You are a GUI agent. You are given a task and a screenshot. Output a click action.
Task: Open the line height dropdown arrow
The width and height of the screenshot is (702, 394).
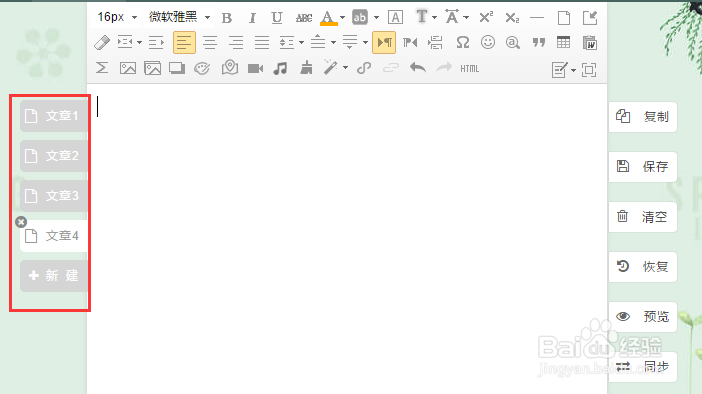click(x=301, y=43)
